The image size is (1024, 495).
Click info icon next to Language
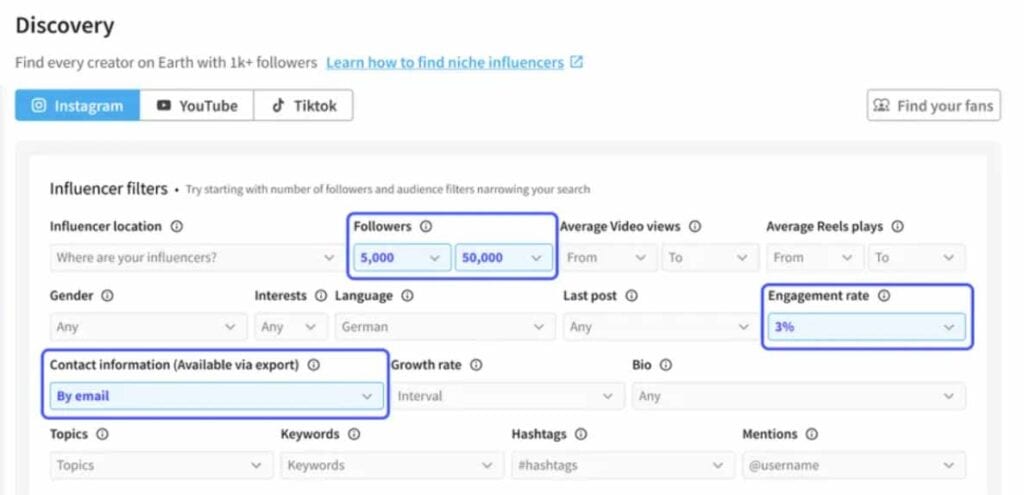407,296
